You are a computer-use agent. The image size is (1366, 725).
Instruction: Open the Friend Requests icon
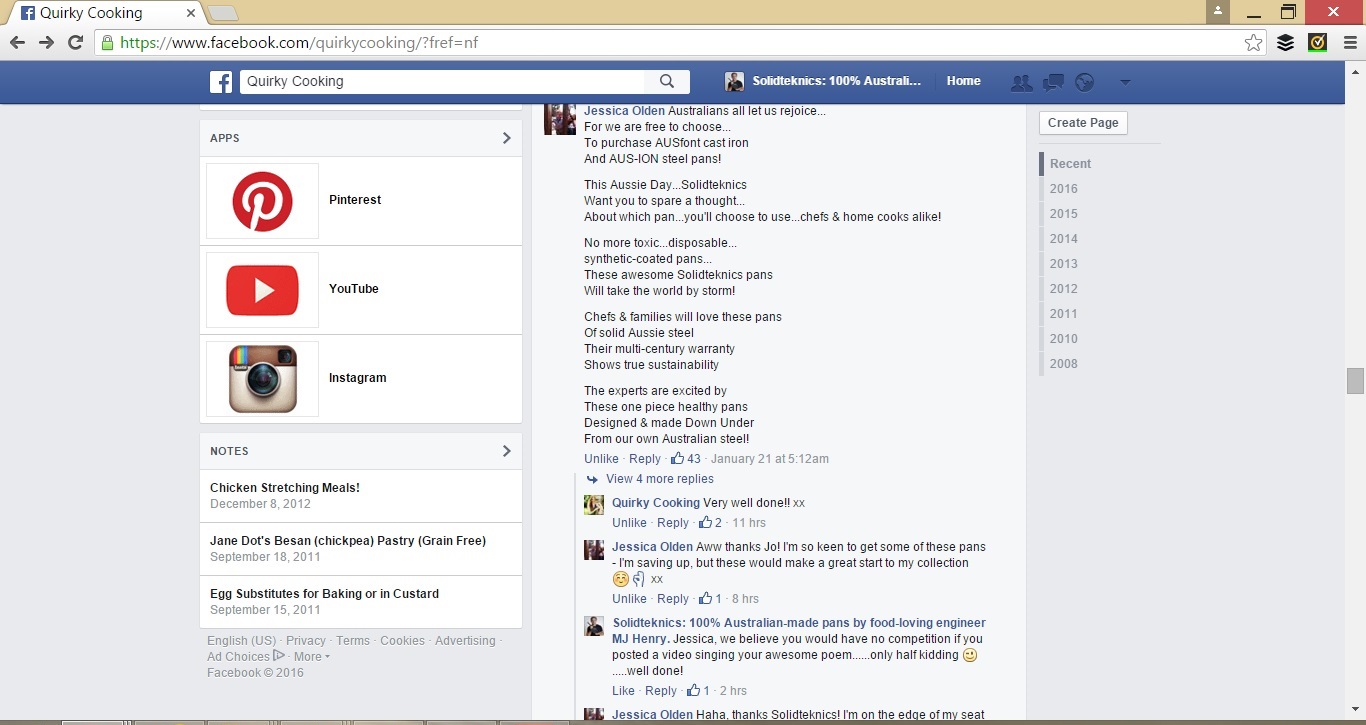point(1021,82)
